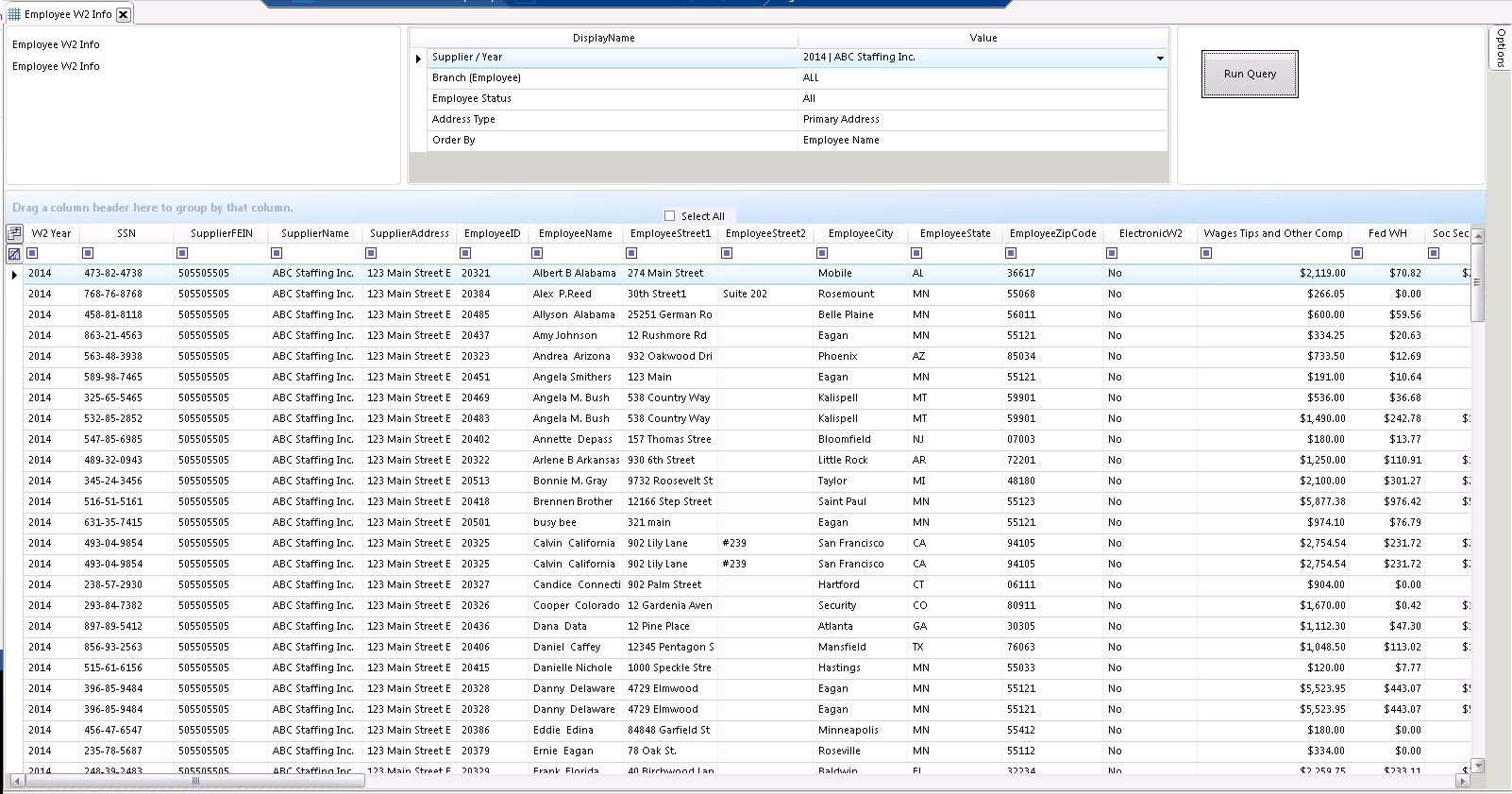Sort by the EmployeeName column header

point(576,233)
